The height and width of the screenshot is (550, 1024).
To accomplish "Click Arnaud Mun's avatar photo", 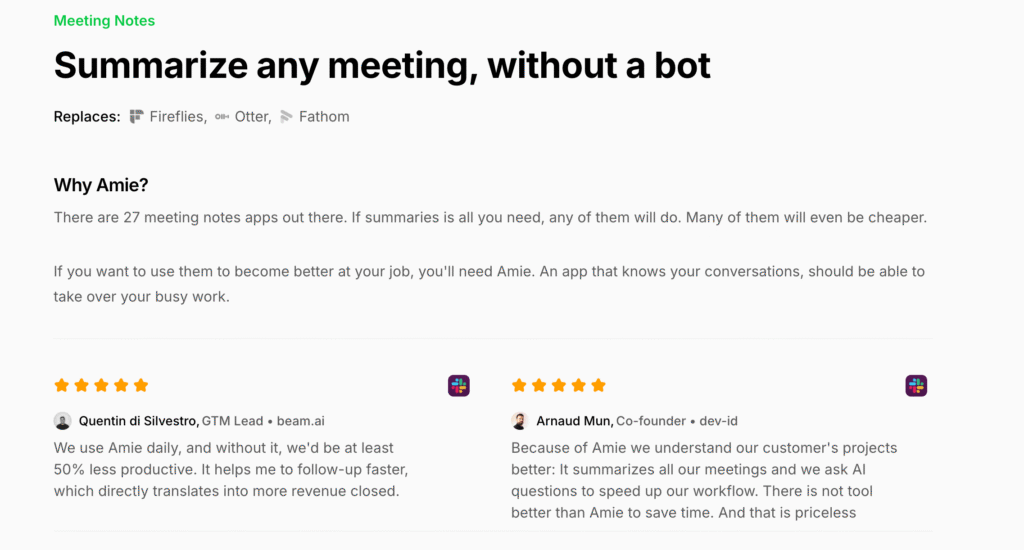I will [x=520, y=421].
